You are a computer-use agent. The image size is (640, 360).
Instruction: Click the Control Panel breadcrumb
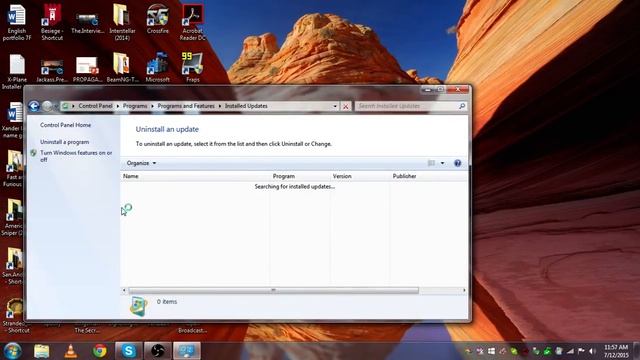coord(96,106)
